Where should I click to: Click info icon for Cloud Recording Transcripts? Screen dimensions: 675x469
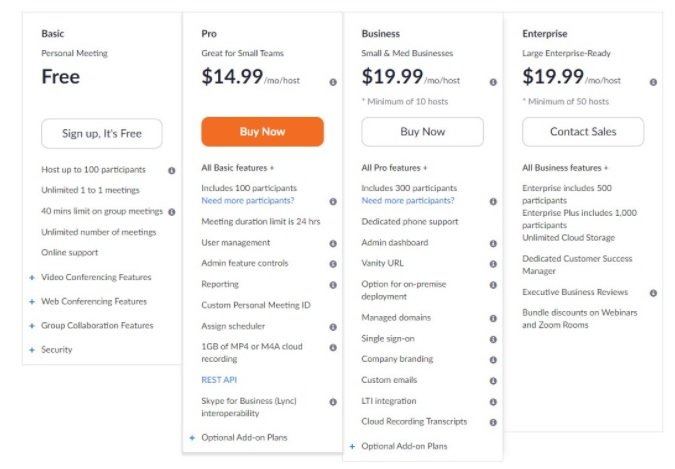pos(493,422)
